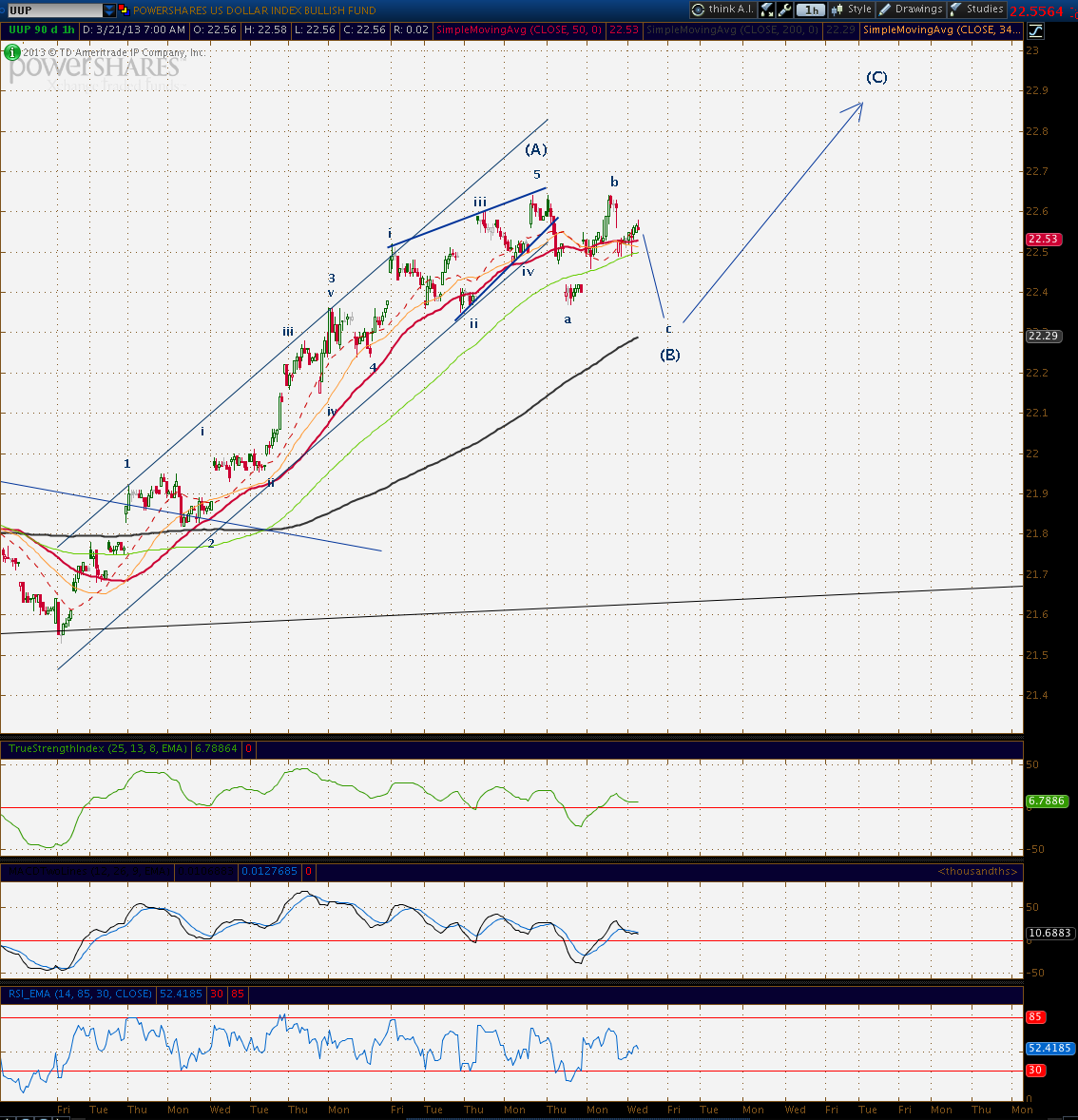Select the (B) wave label drawing
This screenshot has height=1120, width=1078.
[x=670, y=355]
